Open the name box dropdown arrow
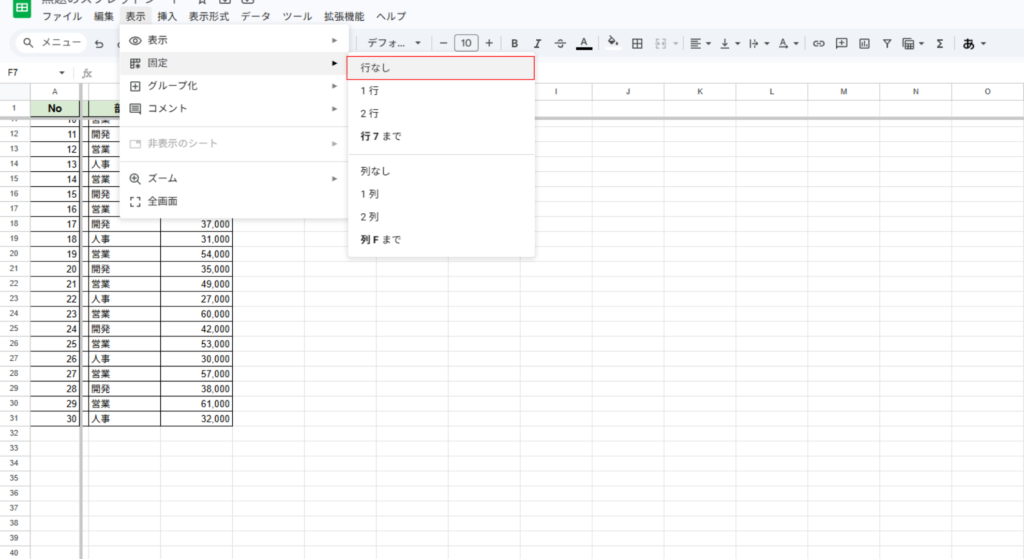 (x=62, y=73)
